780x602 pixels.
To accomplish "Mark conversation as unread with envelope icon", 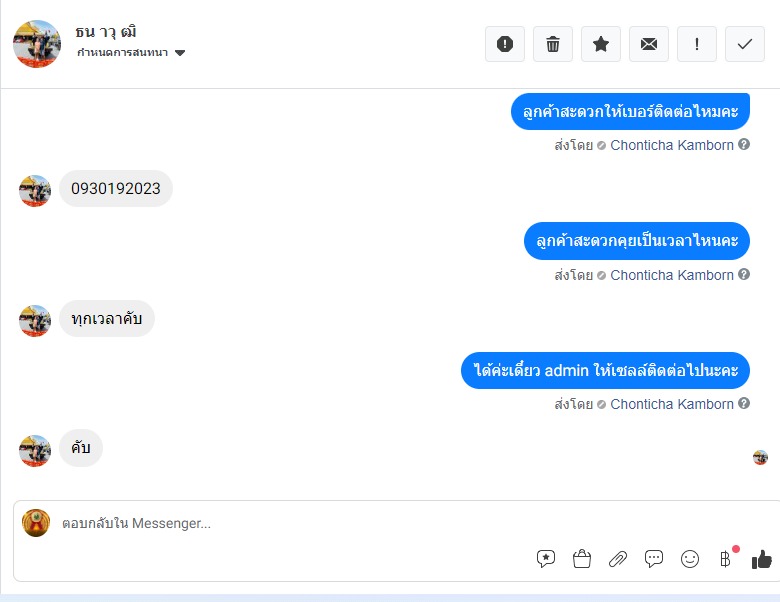I will coord(649,44).
